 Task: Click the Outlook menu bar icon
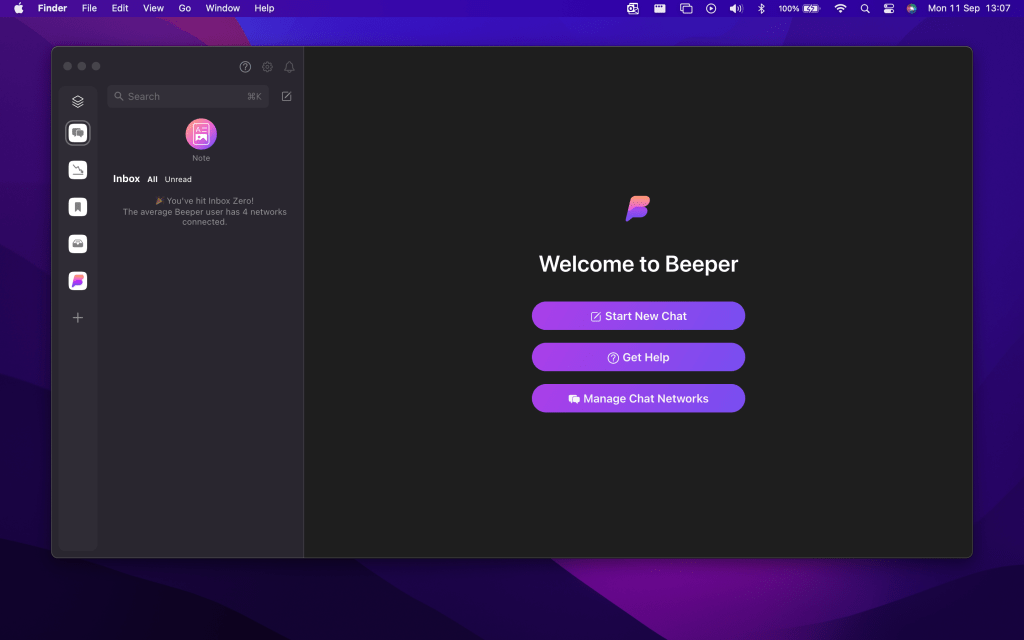pyautogui.click(x=633, y=8)
